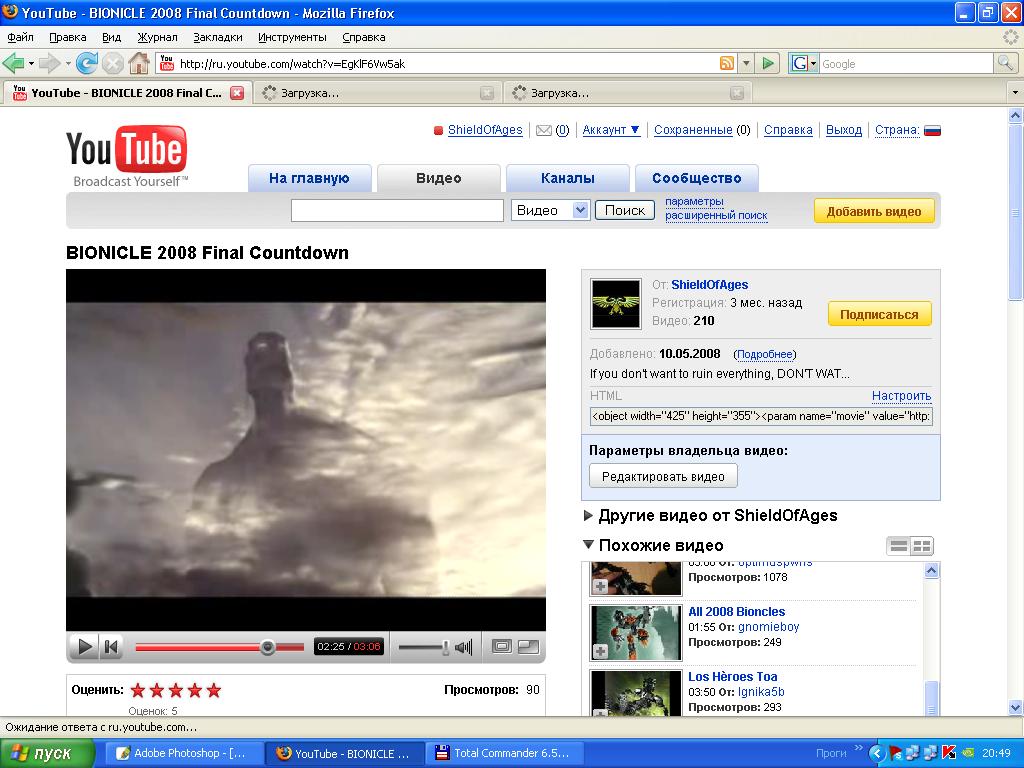The width and height of the screenshot is (1024, 768).
Task: Click the пуск Start button
Action: 47,753
